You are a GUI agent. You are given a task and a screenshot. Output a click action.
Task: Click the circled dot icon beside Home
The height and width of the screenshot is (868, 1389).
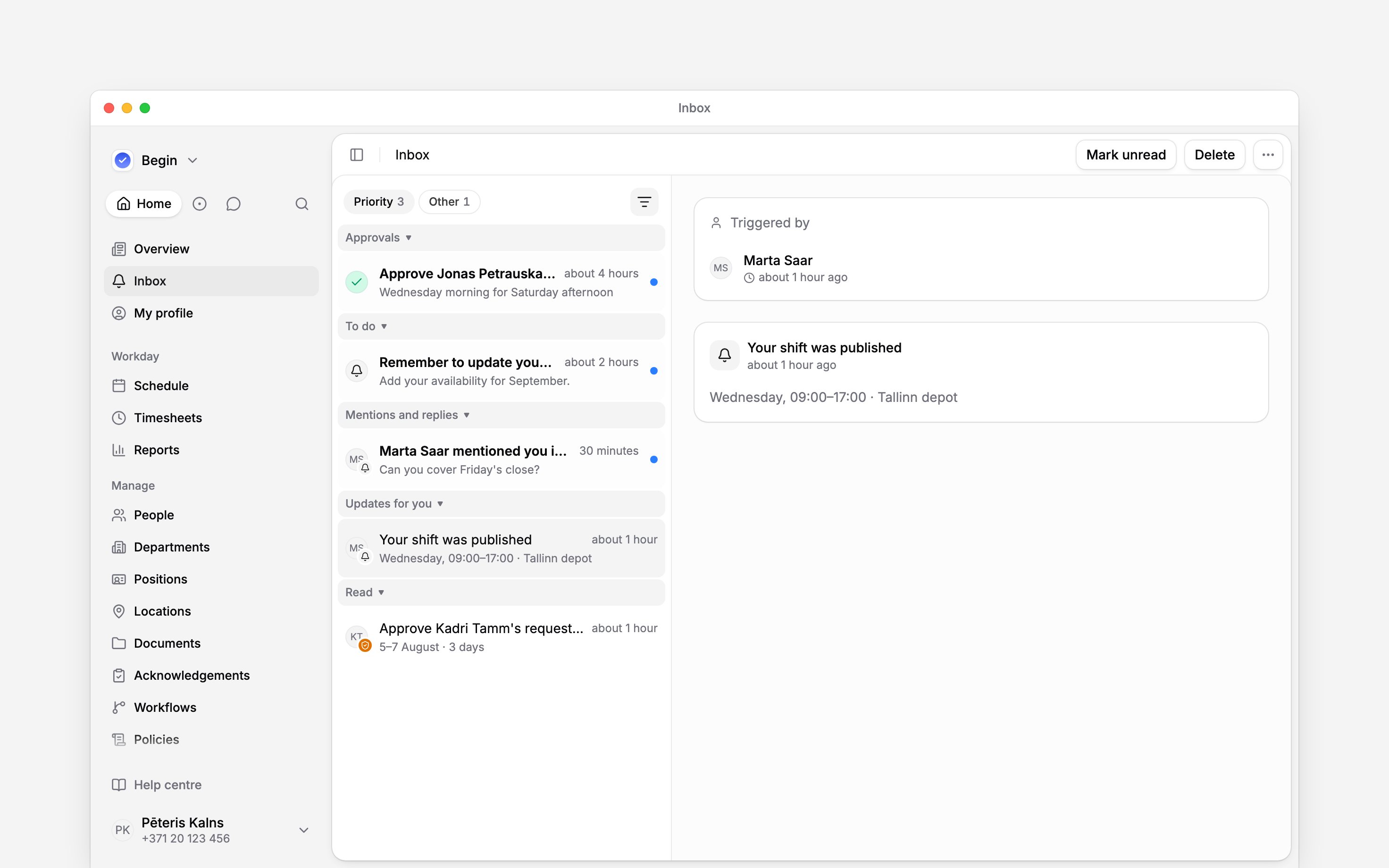click(x=199, y=204)
